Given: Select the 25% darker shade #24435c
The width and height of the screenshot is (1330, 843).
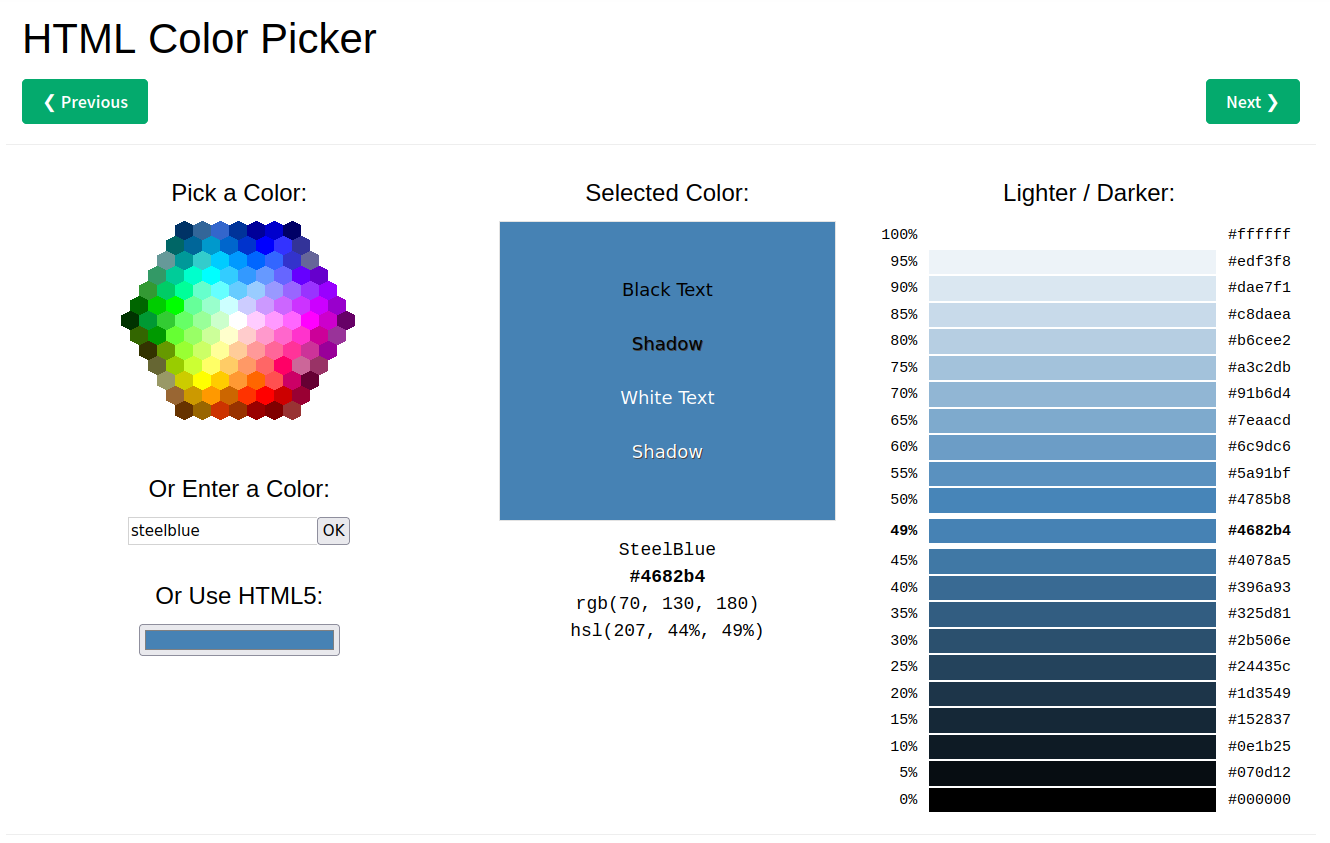Looking at the screenshot, I should [x=1072, y=667].
